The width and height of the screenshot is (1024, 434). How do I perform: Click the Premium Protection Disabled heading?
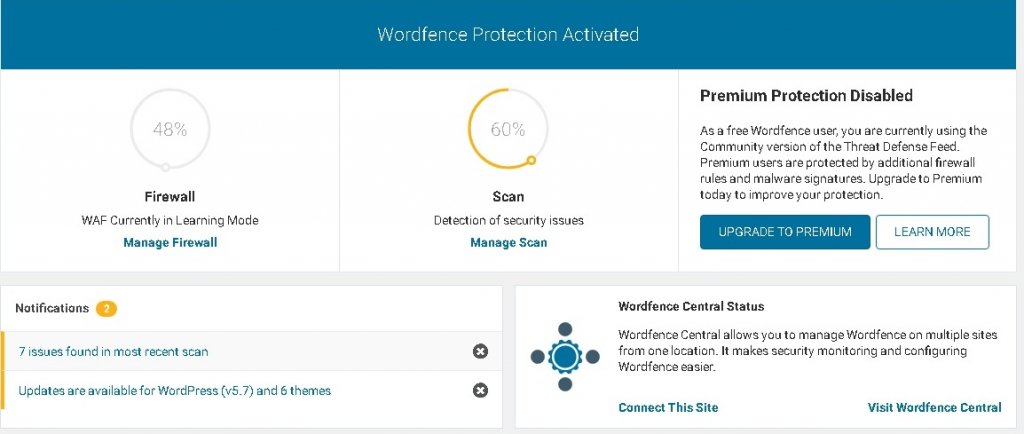(806, 95)
